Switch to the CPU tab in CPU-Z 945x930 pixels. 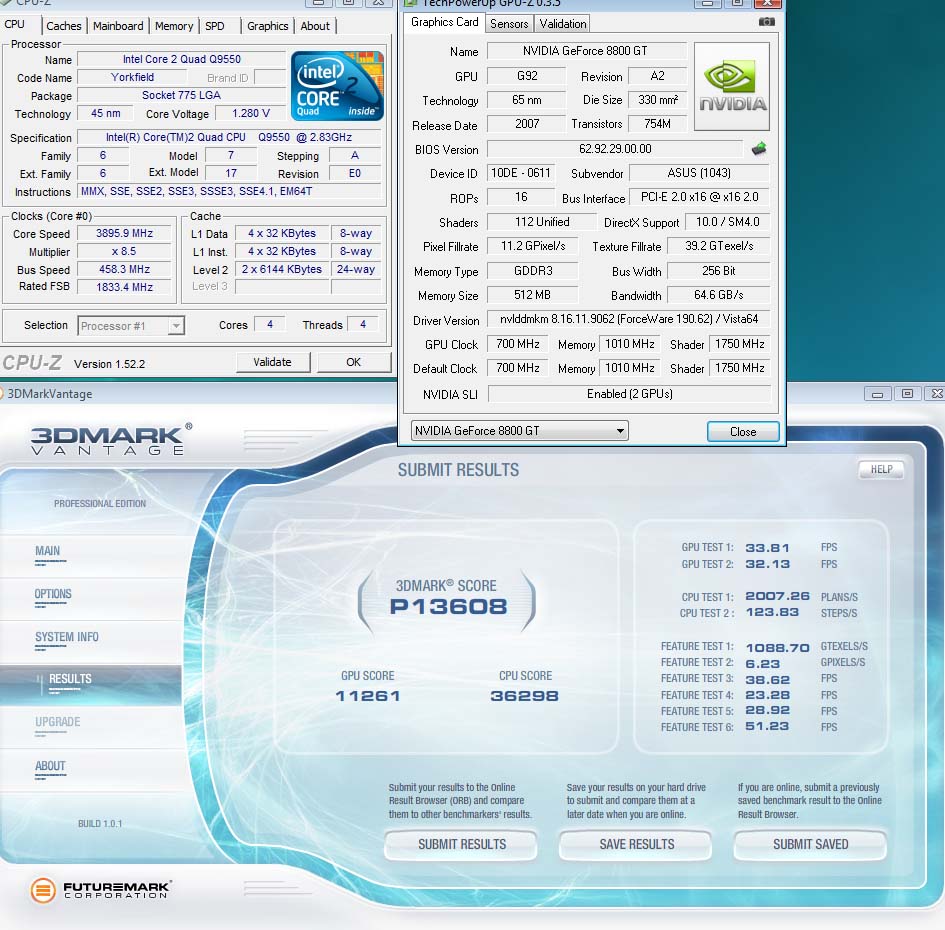pos(14,24)
